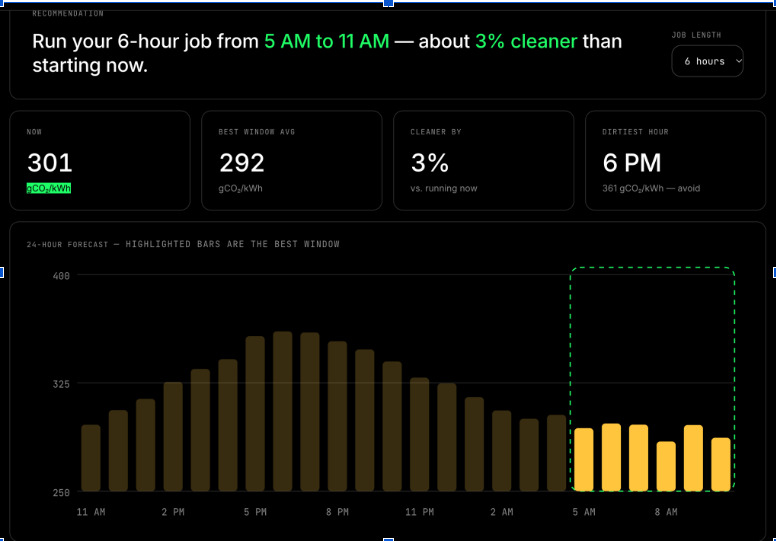Click the 'BEST WINDOW AVG' card label
The image size is (776, 541).
[256, 132]
